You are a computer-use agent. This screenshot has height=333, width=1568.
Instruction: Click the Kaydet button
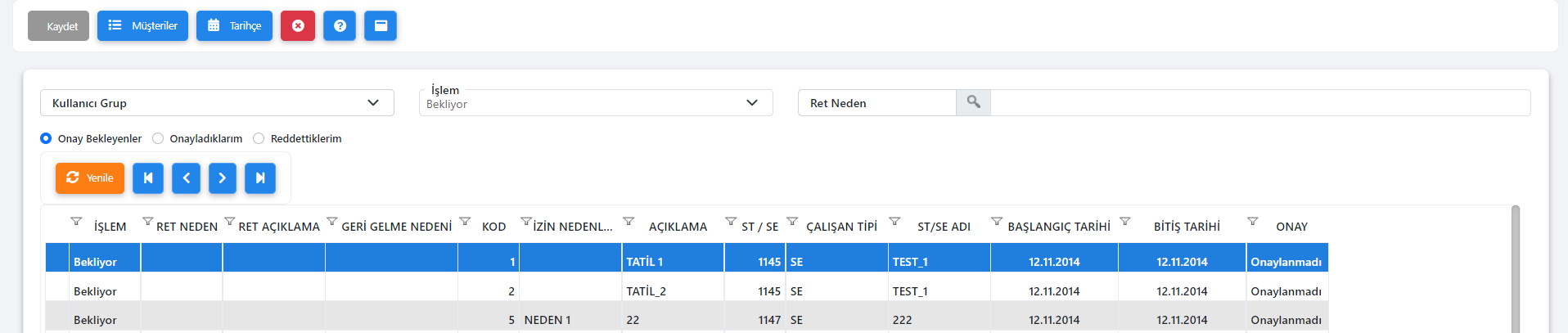click(x=59, y=26)
